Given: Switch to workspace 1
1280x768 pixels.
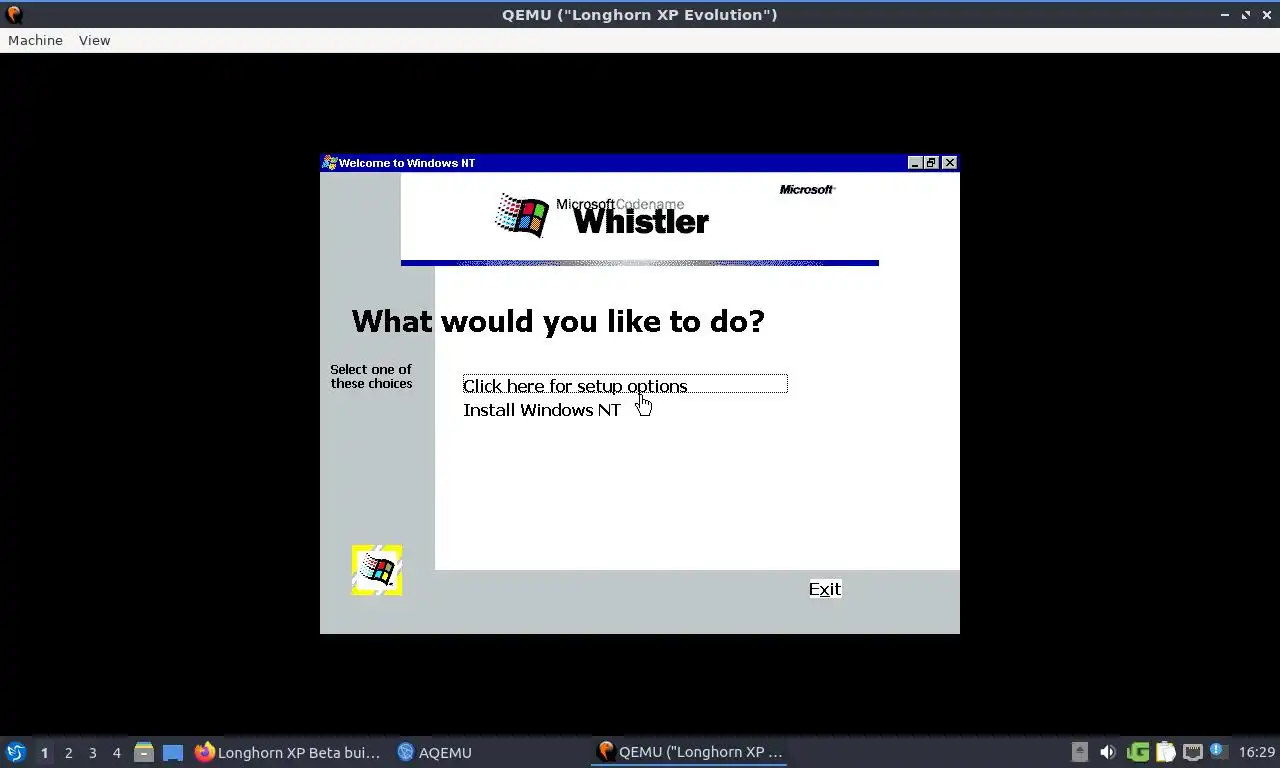Looking at the screenshot, I should coord(44,752).
